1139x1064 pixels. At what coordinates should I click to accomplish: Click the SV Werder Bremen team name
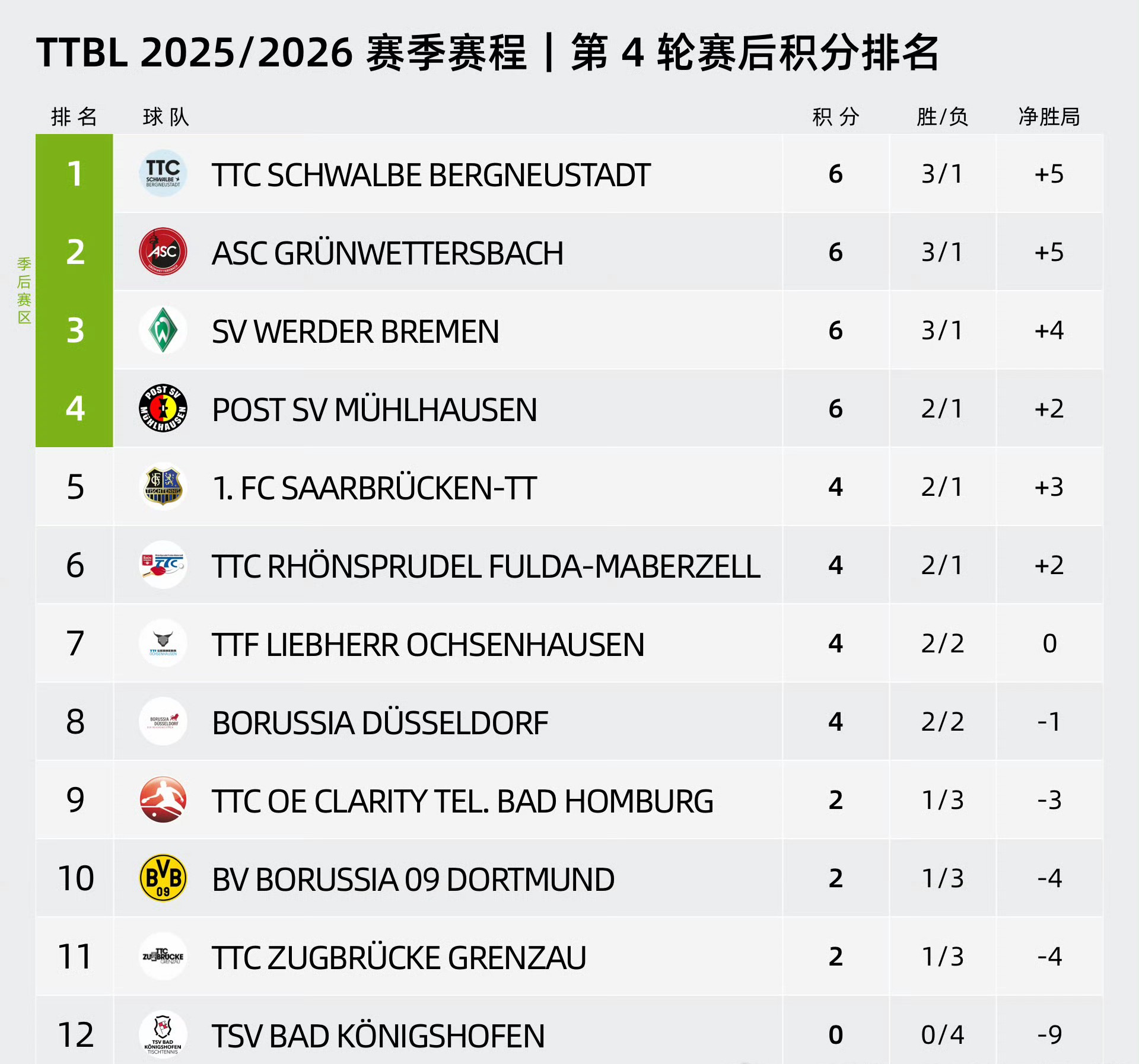355,331
